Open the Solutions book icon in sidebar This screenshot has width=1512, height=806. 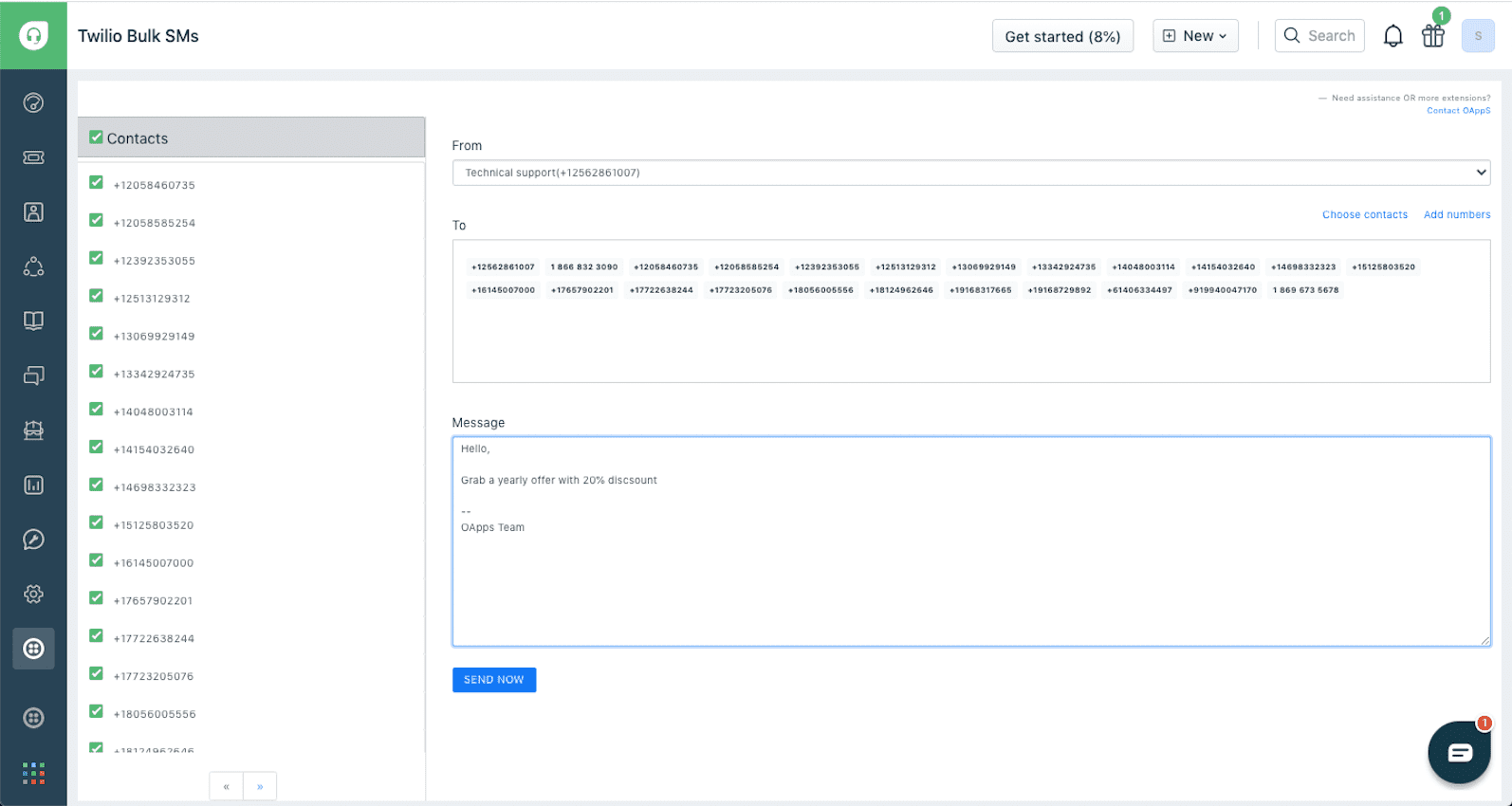[33, 321]
